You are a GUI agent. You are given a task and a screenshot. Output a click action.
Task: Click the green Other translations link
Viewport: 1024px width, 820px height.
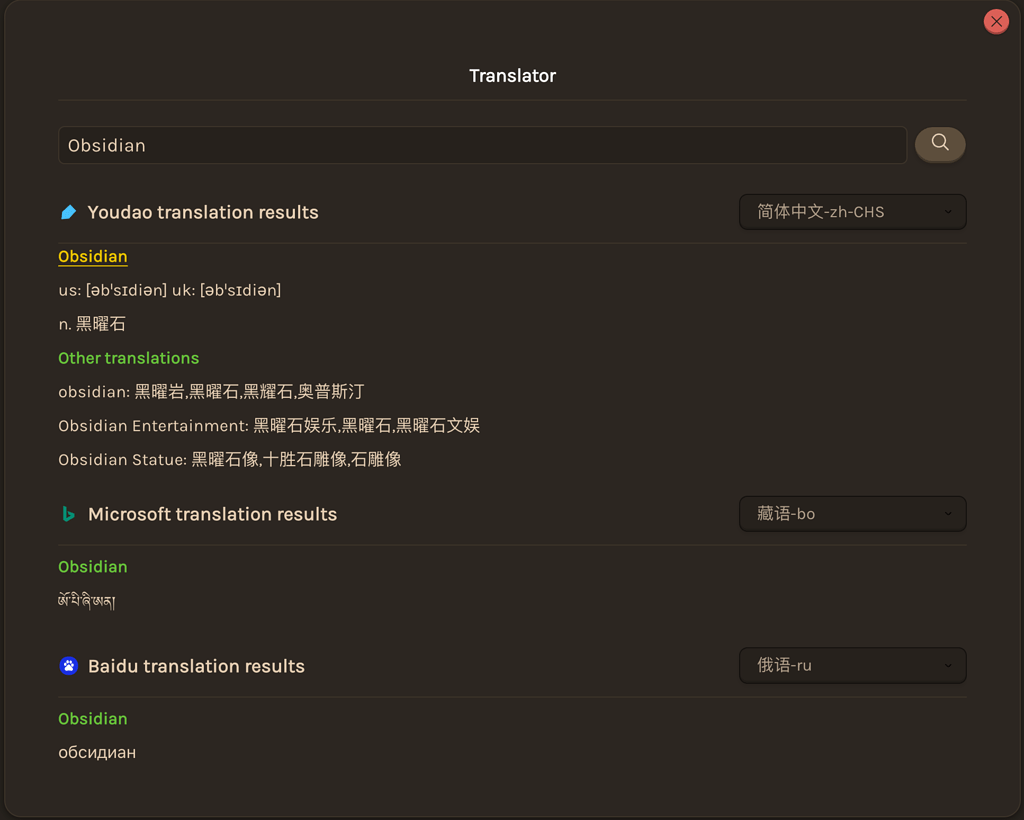coord(128,357)
